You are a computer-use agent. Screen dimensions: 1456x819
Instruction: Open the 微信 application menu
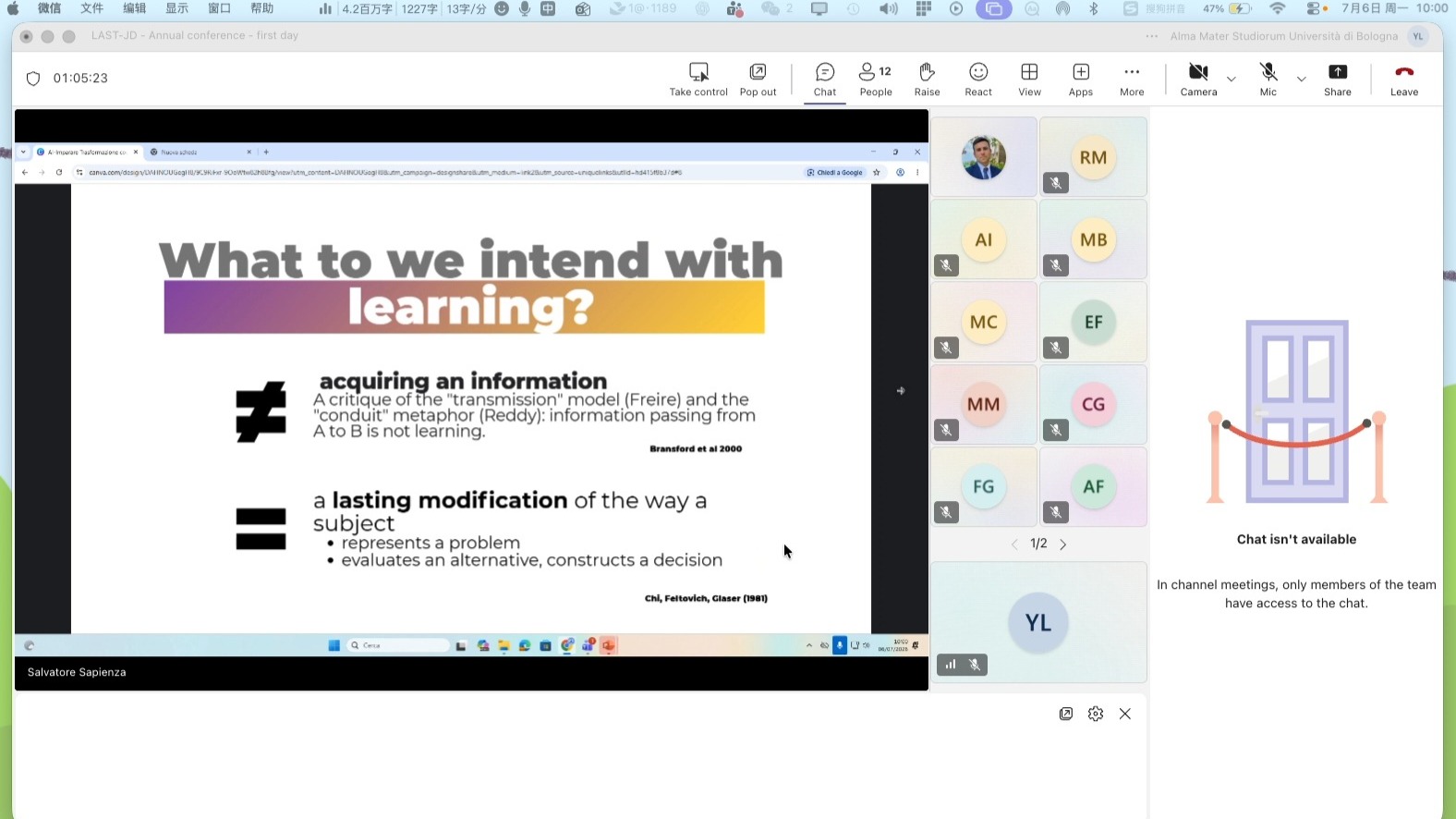tap(49, 8)
